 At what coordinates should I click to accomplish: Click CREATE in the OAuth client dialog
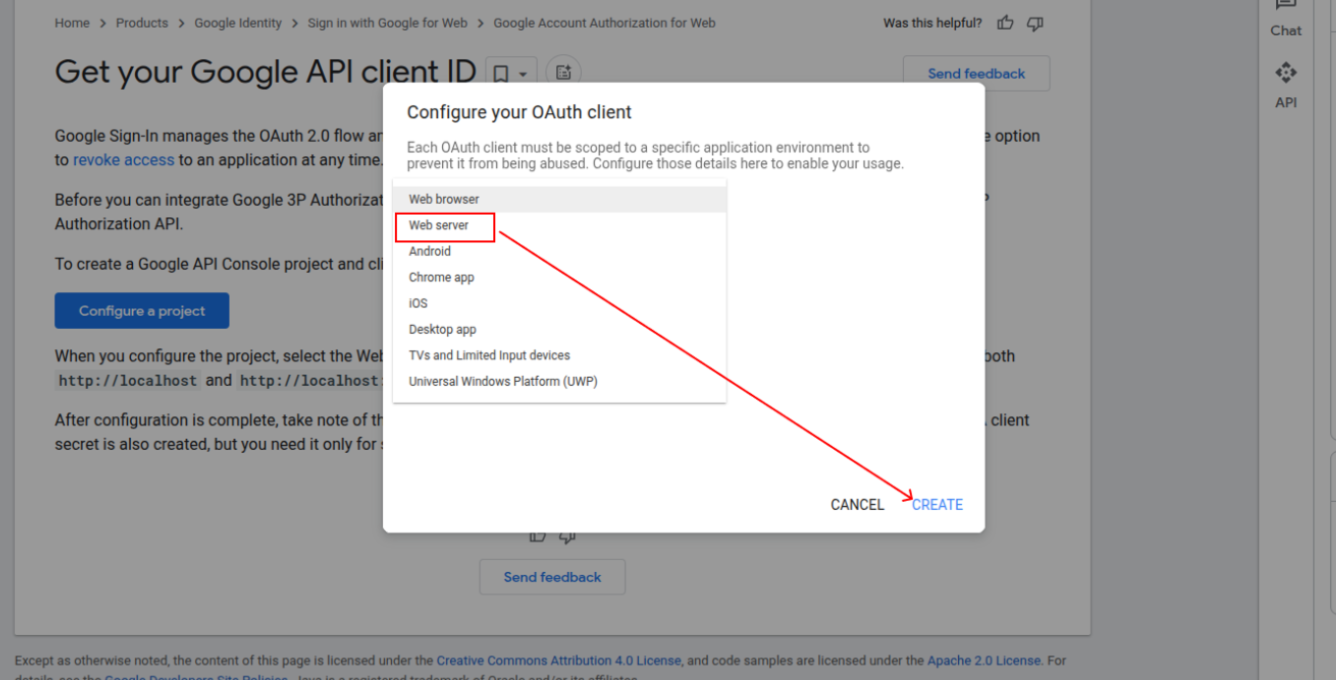(x=937, y=505)
